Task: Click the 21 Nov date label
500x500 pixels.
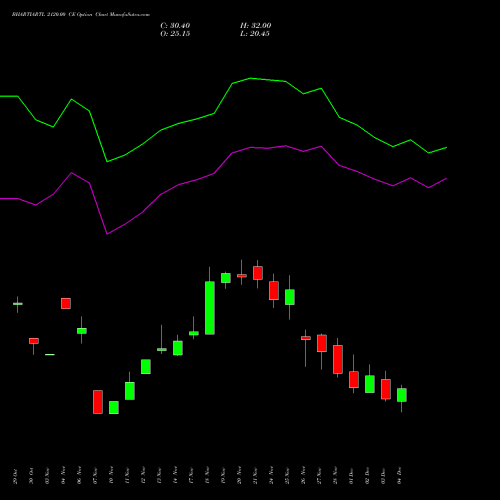Action: [x=255, y=476]
